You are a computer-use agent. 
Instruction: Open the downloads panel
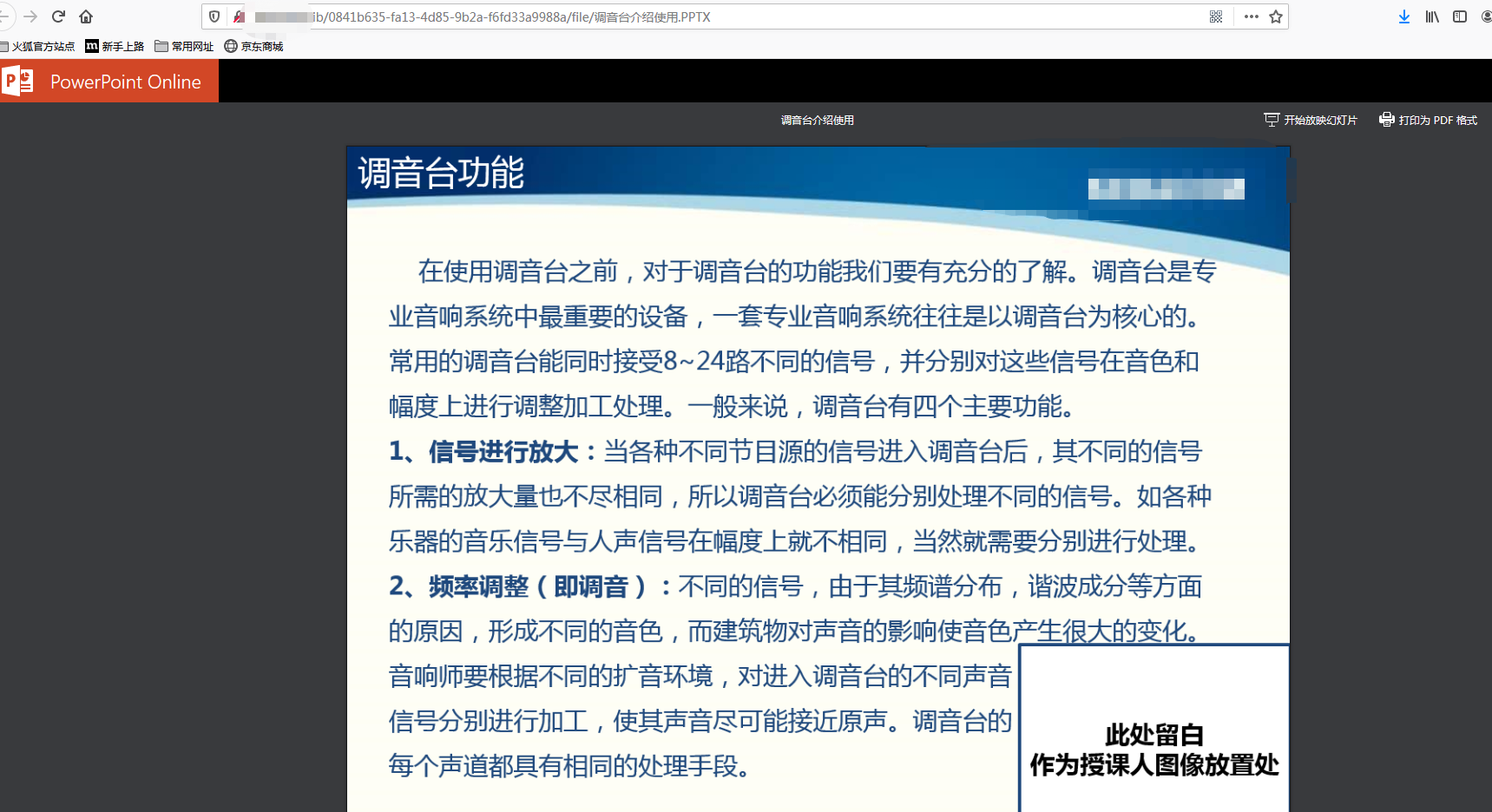pyautogui.click(x=1403, y=16)
